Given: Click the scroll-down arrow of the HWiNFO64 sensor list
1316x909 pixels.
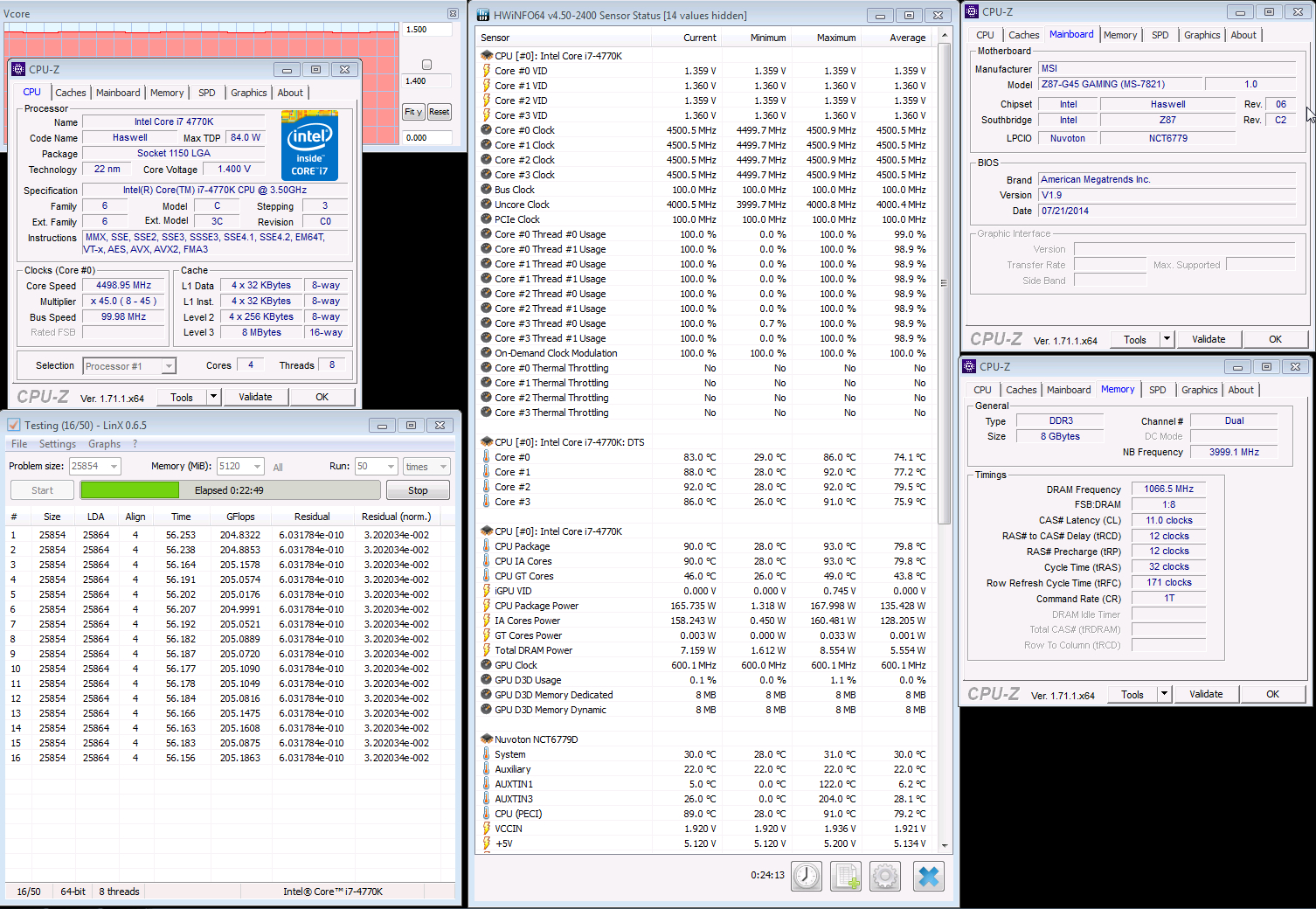Looking at the screenshot, I should tap(944, 845).
